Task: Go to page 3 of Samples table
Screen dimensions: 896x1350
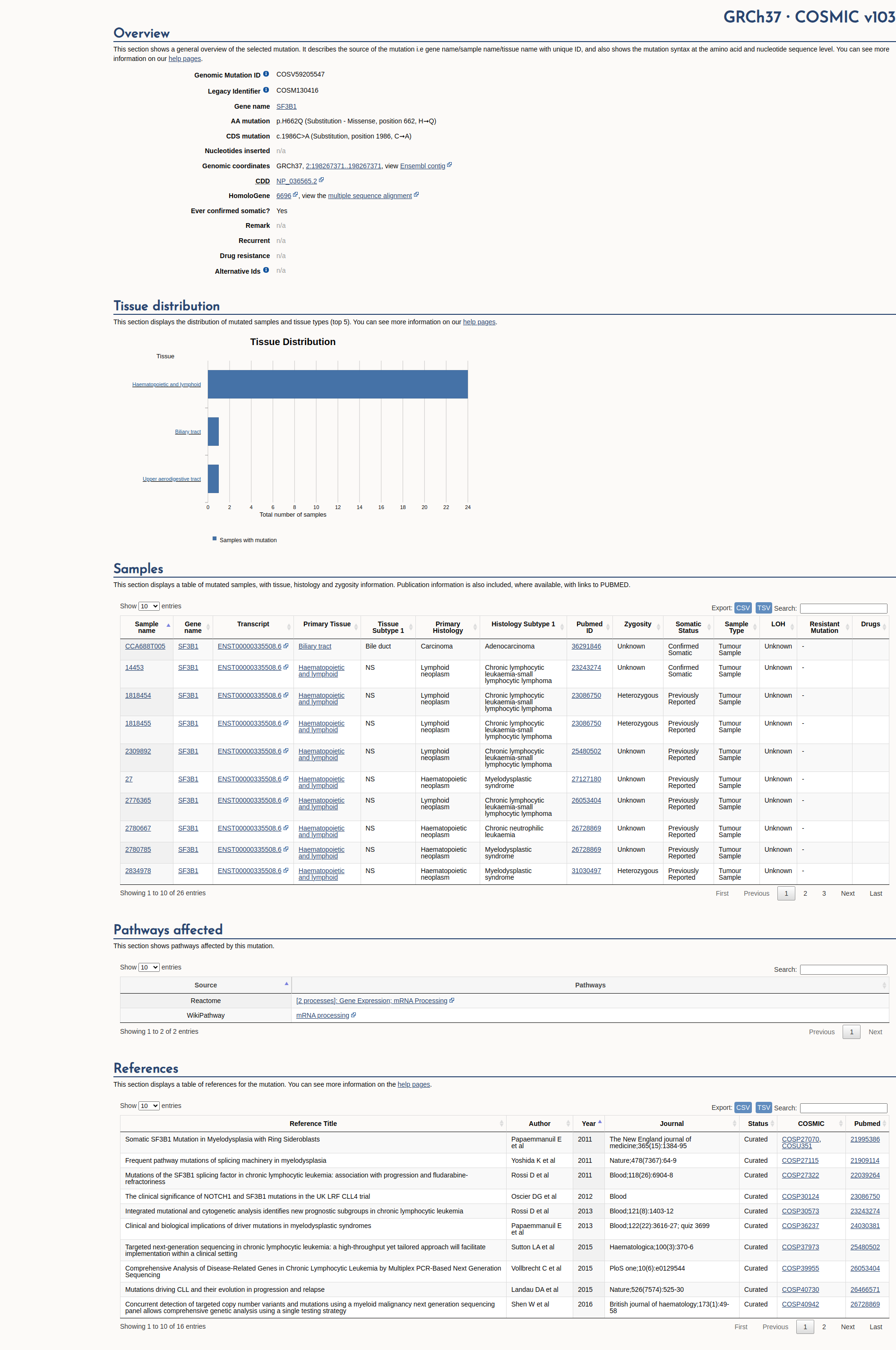Action: 824,893
